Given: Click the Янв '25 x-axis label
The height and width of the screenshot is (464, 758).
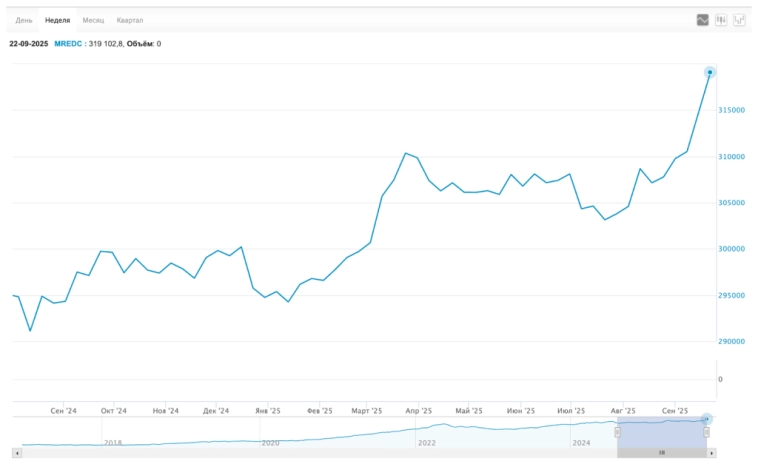Looking at the screenshot, I should pyautogui.click(x=268, y=411).
